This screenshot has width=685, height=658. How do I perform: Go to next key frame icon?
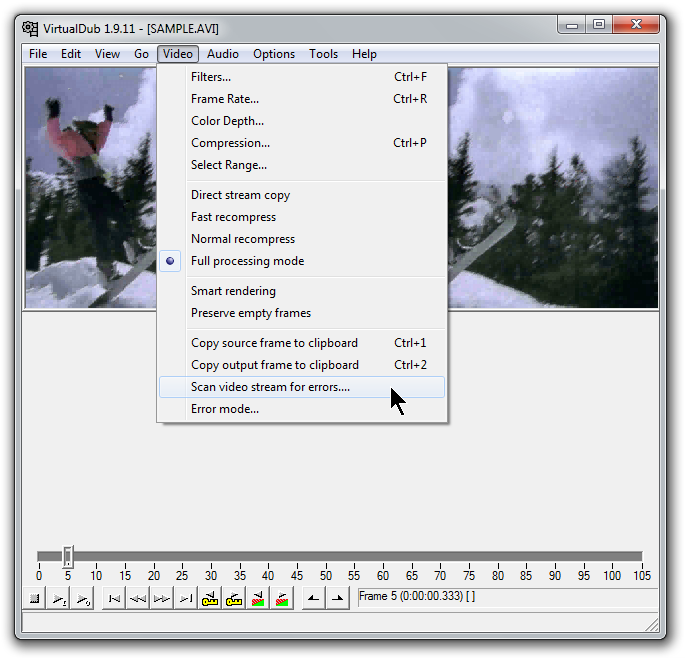(233, 599)
